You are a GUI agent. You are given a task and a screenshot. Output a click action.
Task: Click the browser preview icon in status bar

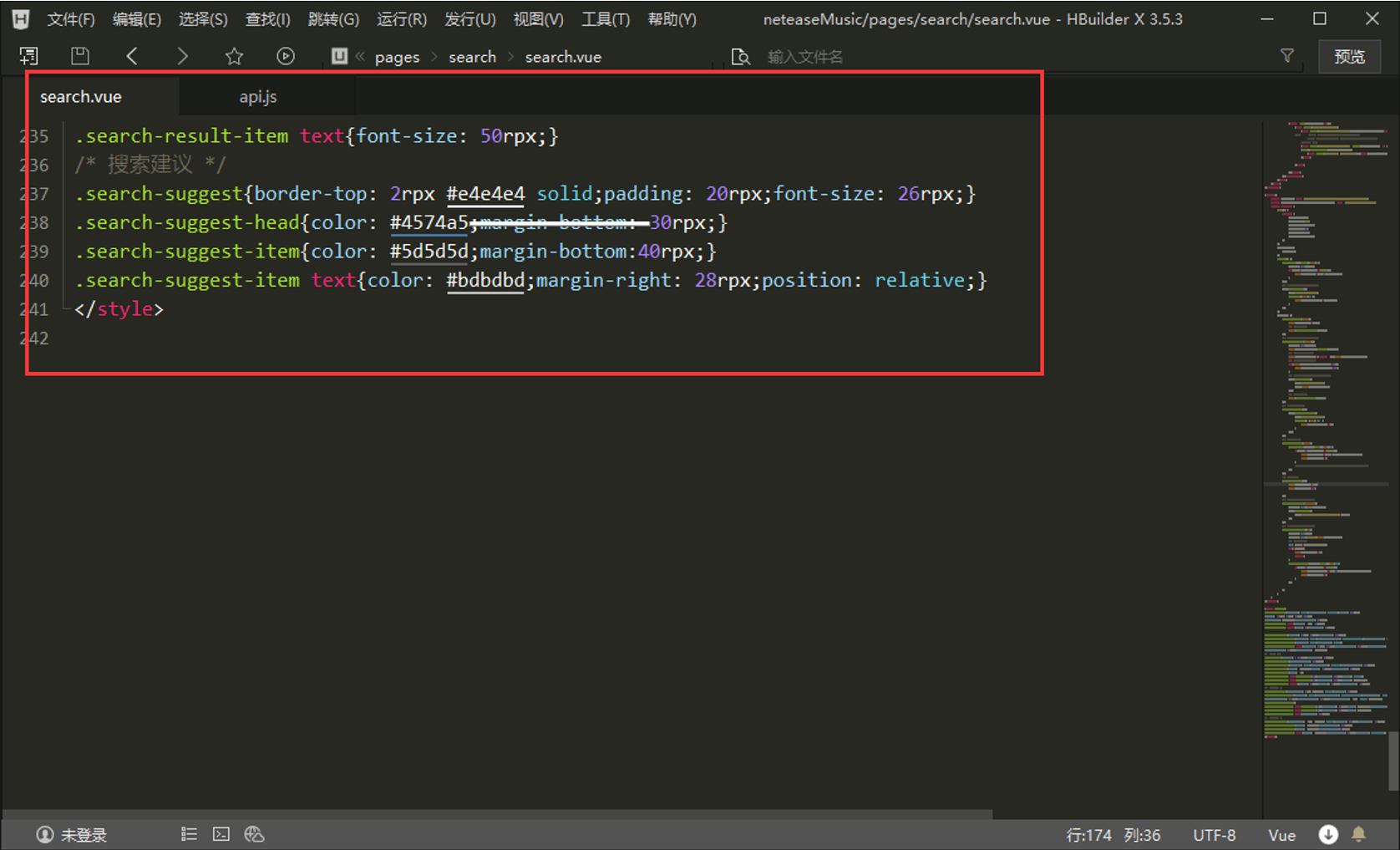(x=254, y=834)
